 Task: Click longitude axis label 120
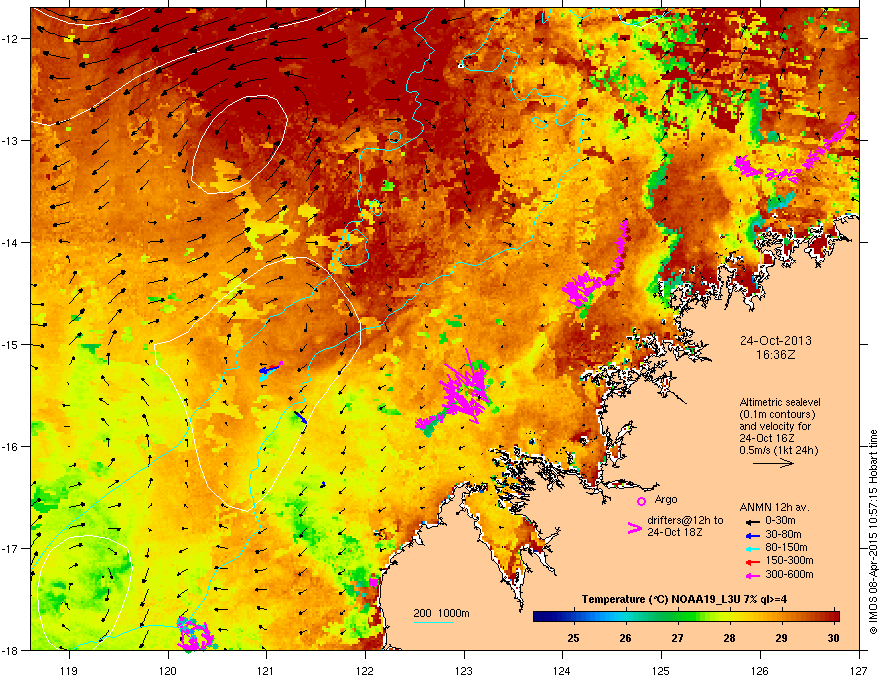[168, 670]
